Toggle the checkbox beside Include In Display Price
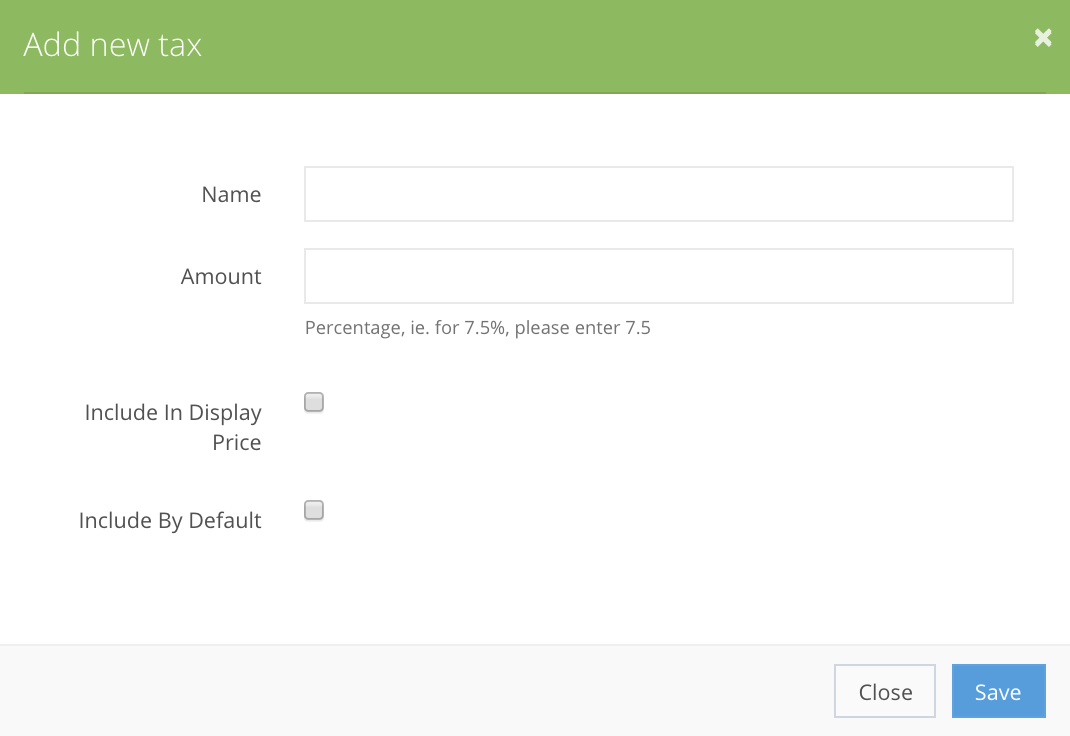The width and height of the screenshot is (1070, 736). click(x=314, y=402)
